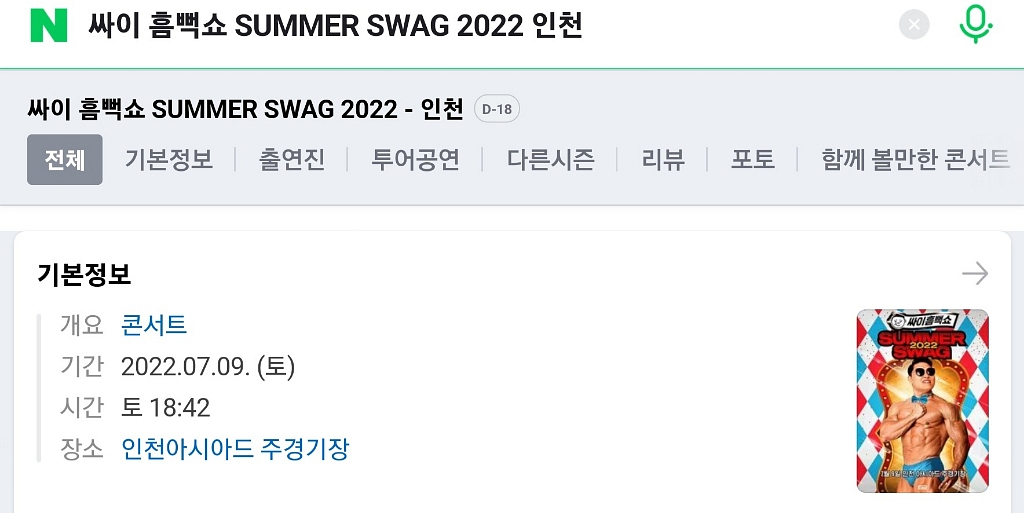1024x513 pixels.
Task: Show the 리뷰 tab
Action: pos(663,159)
